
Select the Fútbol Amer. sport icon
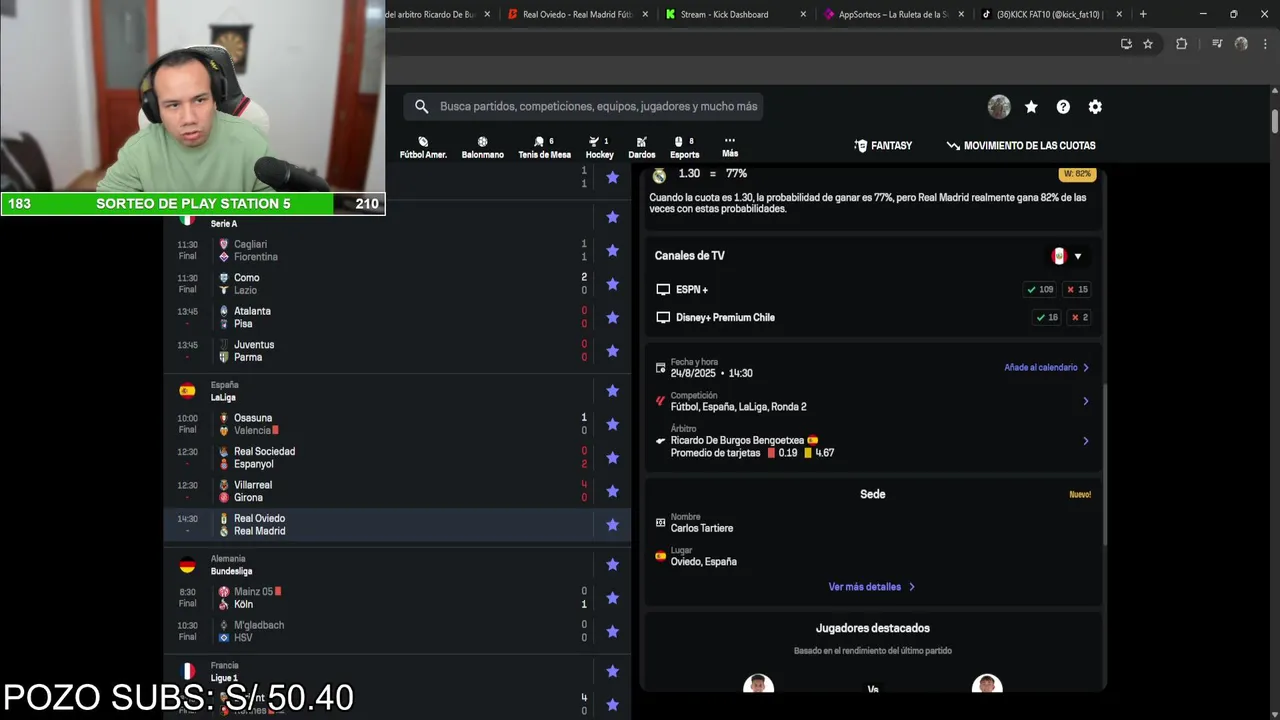tap(423, 147)
